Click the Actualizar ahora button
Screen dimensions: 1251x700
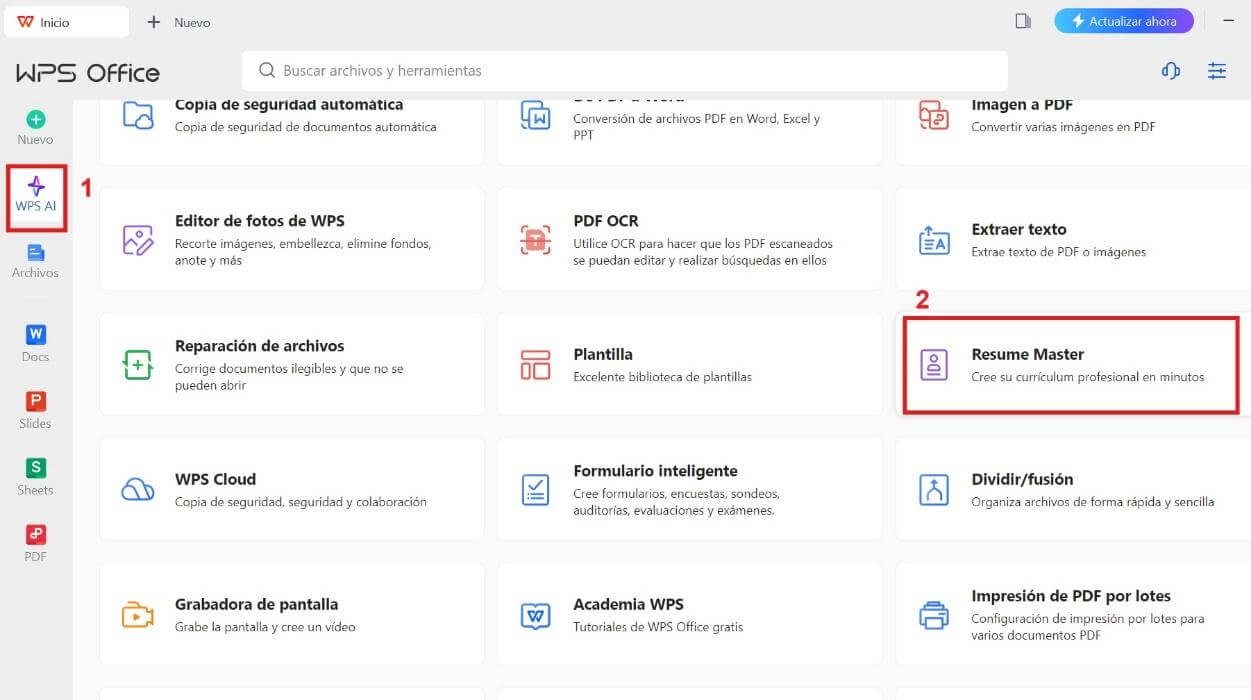(1124, 21)
